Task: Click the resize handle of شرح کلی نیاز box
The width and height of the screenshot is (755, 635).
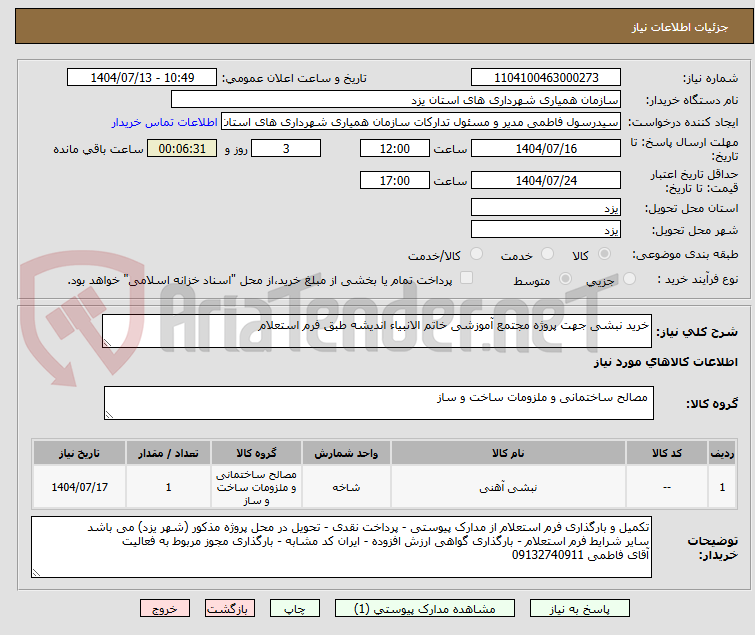Action: [107, 343]
